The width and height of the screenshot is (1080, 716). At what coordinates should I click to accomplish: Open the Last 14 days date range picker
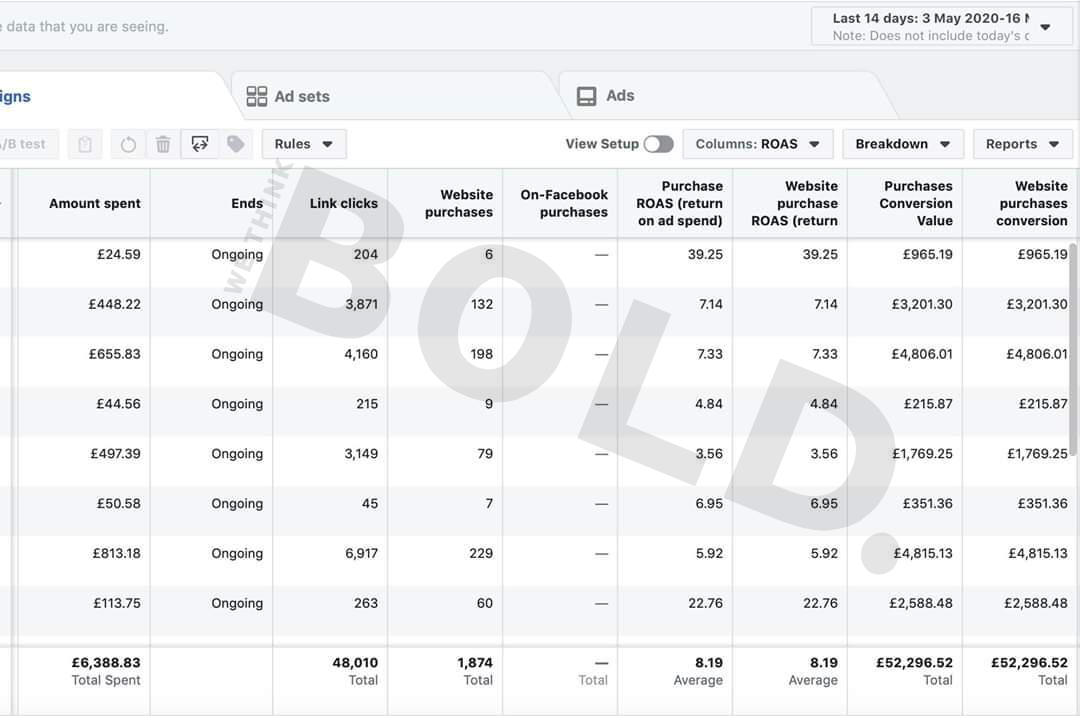tap(941, 26)
